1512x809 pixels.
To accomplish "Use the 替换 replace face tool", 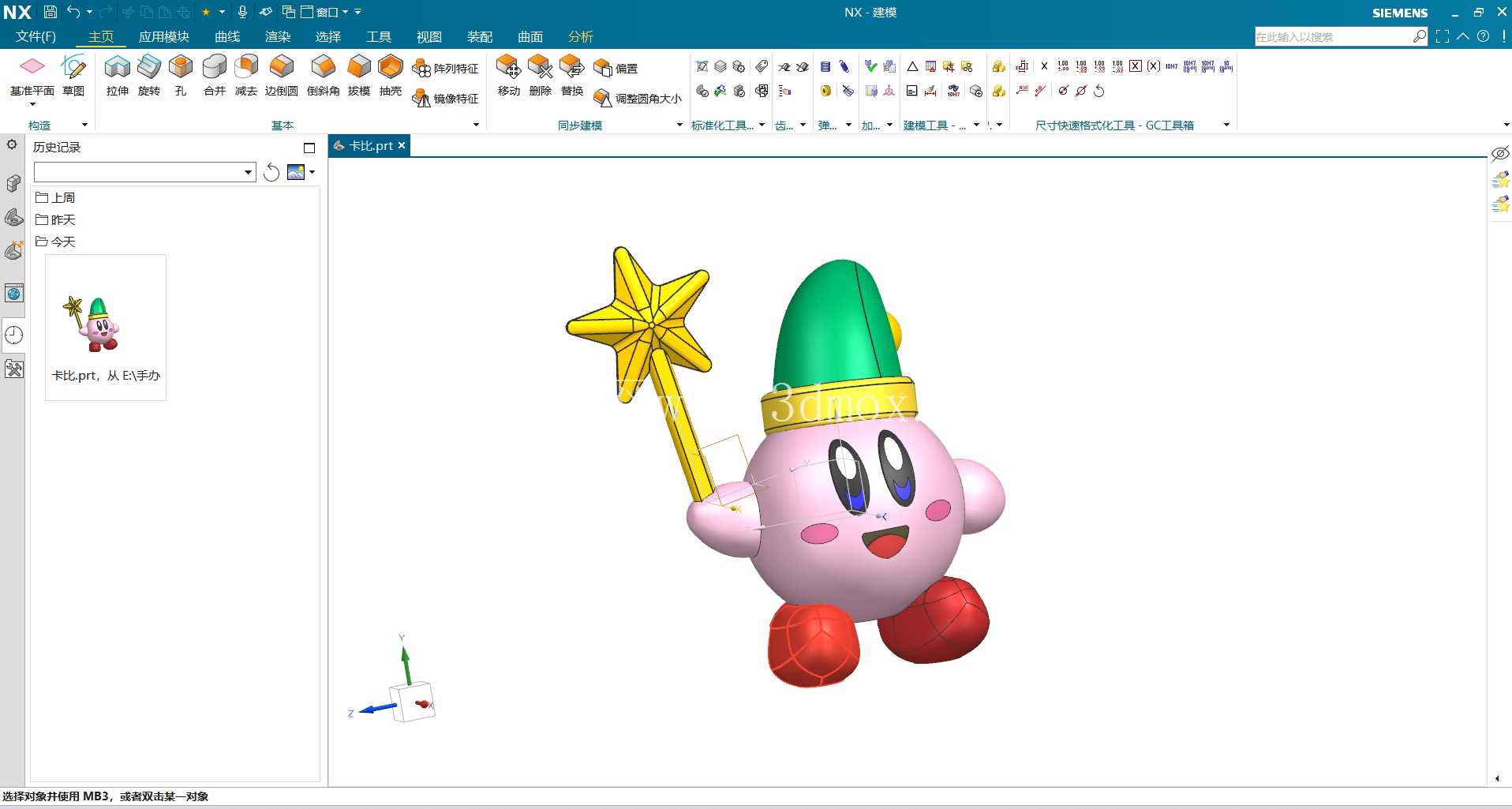I will coord(572,76).
